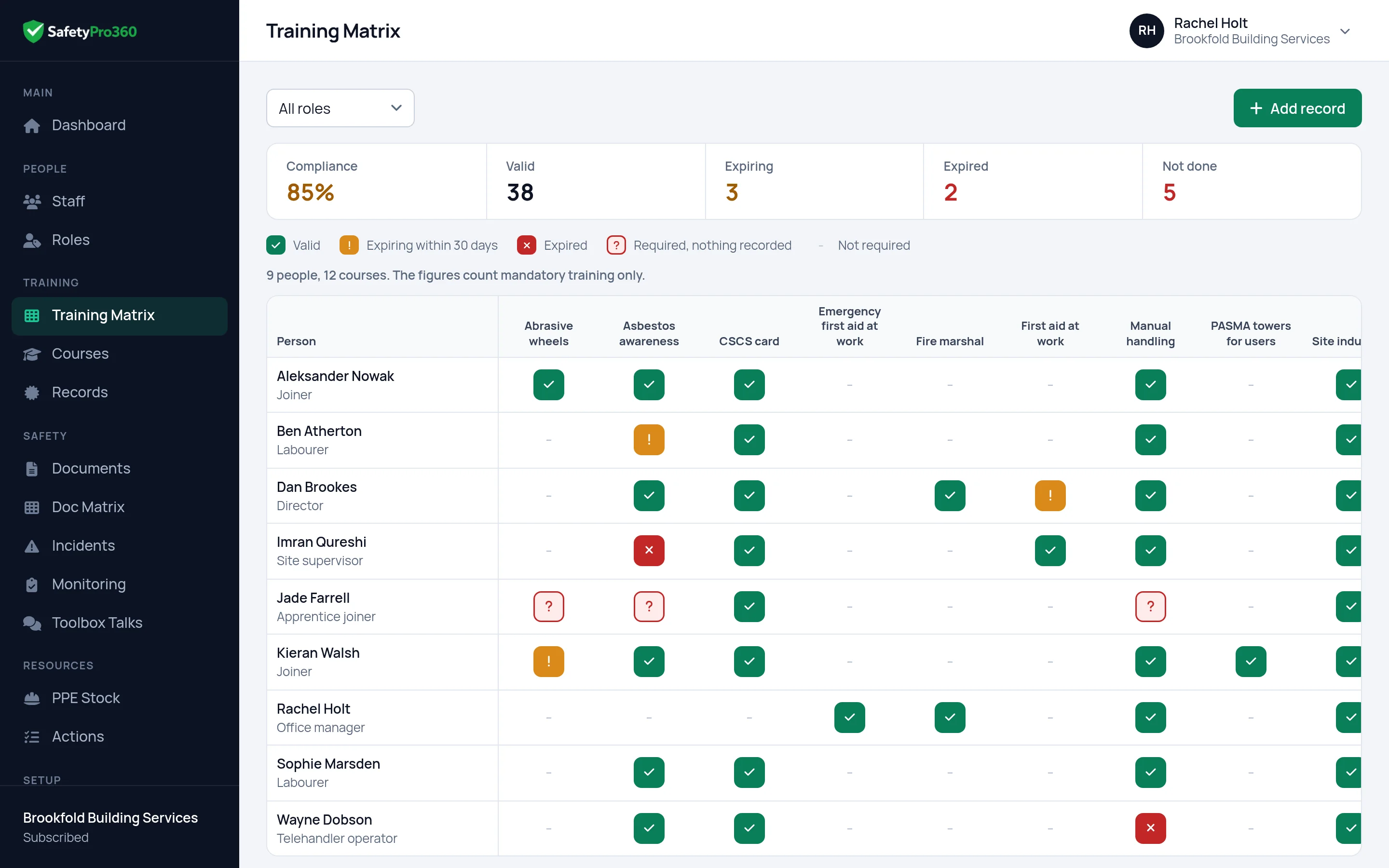1389x868 pixels.
Task: Navigate to Incidents
Action: click(120, 545)
